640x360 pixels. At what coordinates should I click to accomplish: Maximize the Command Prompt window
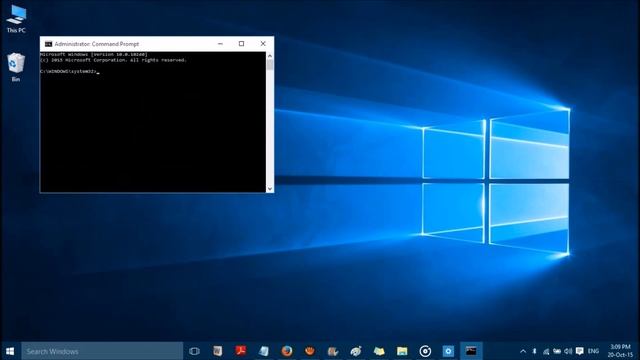[x=242, y=44]
